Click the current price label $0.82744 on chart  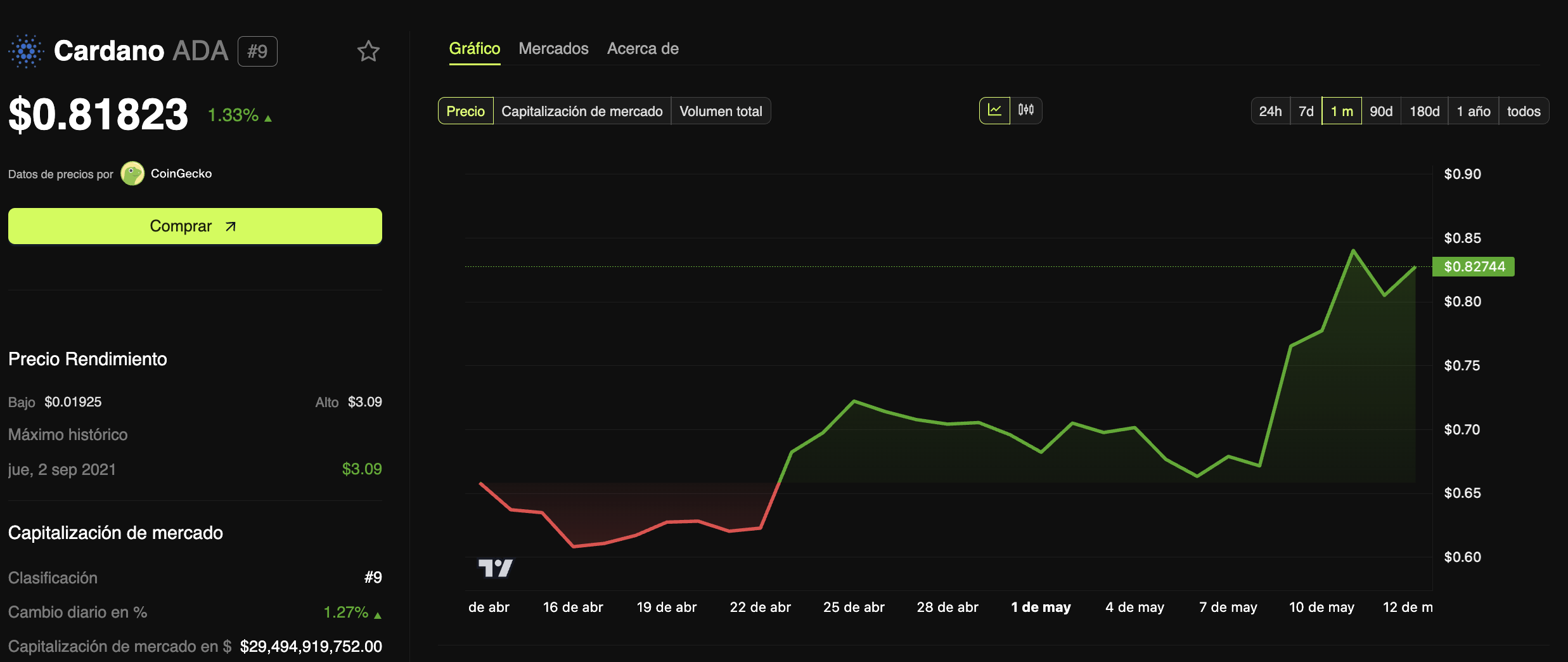1474,266
